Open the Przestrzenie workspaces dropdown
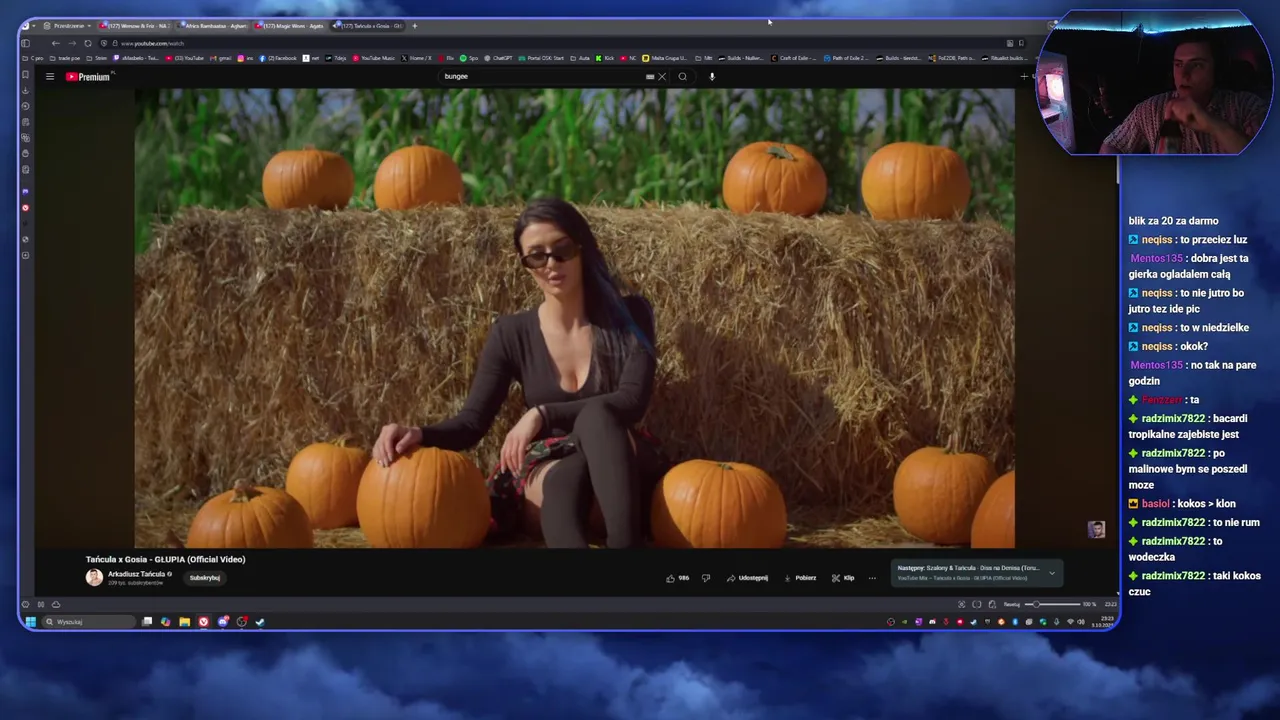The width and height of the screenshot is (1280, 720). (66, 25)
